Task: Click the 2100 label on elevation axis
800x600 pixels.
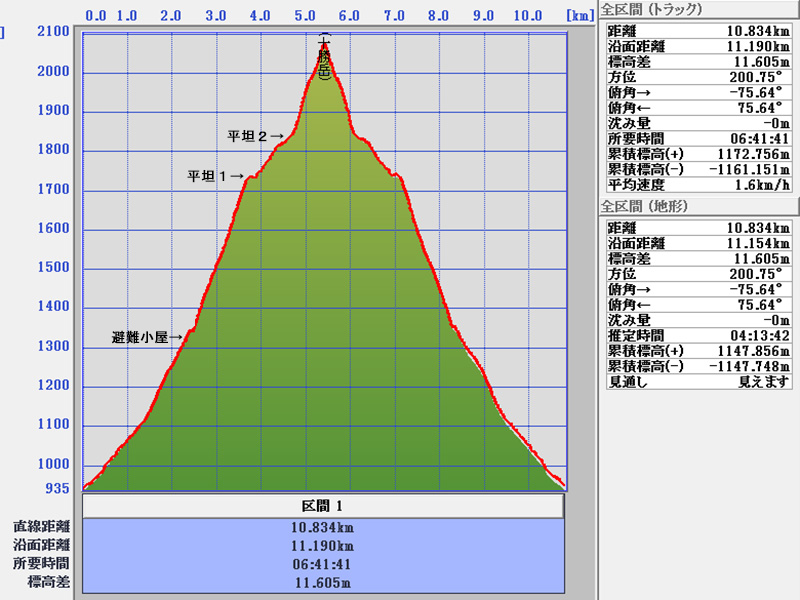Action: [x=53, y=33]
